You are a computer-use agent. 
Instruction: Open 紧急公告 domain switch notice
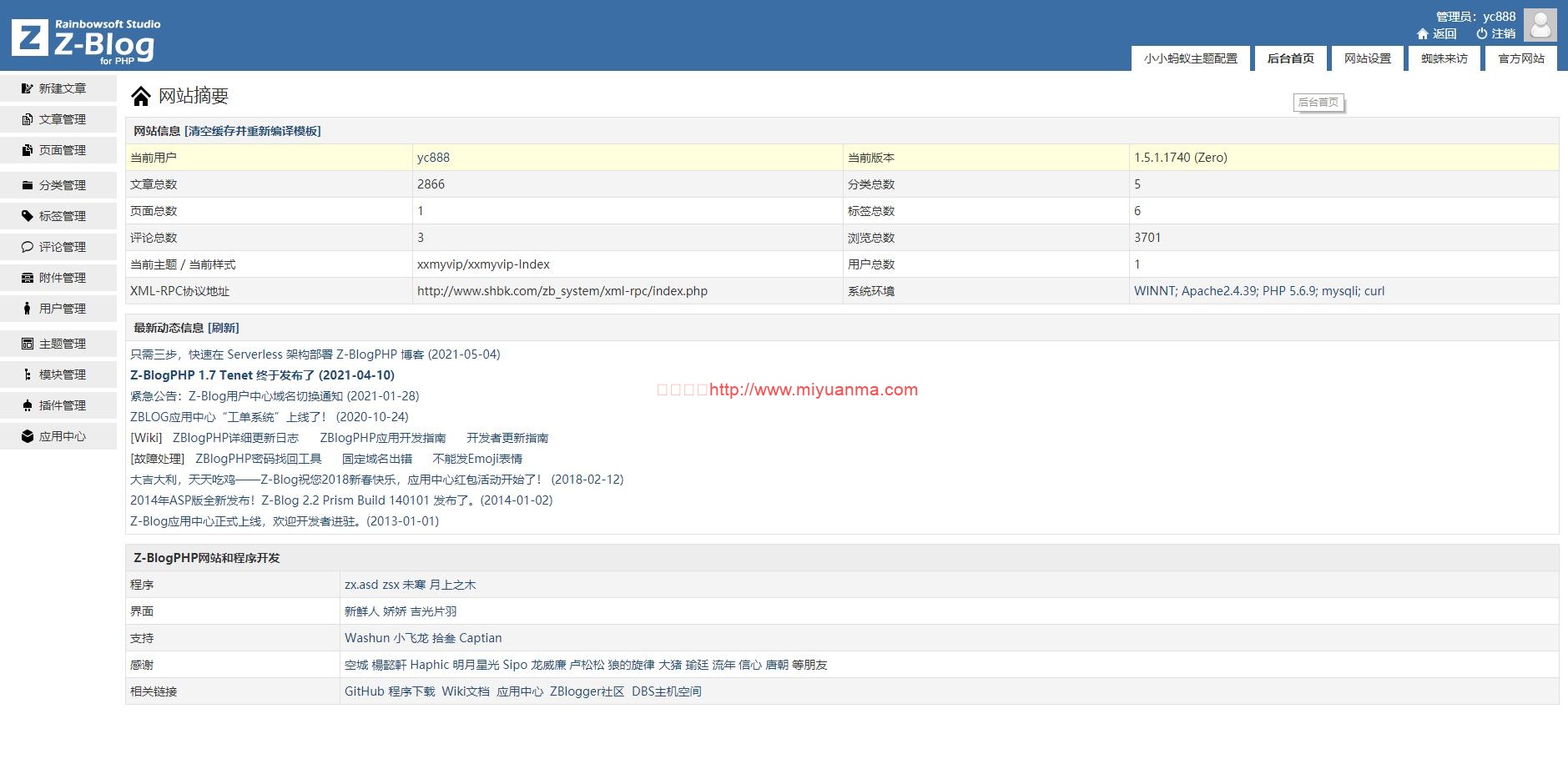coord(275,396)
